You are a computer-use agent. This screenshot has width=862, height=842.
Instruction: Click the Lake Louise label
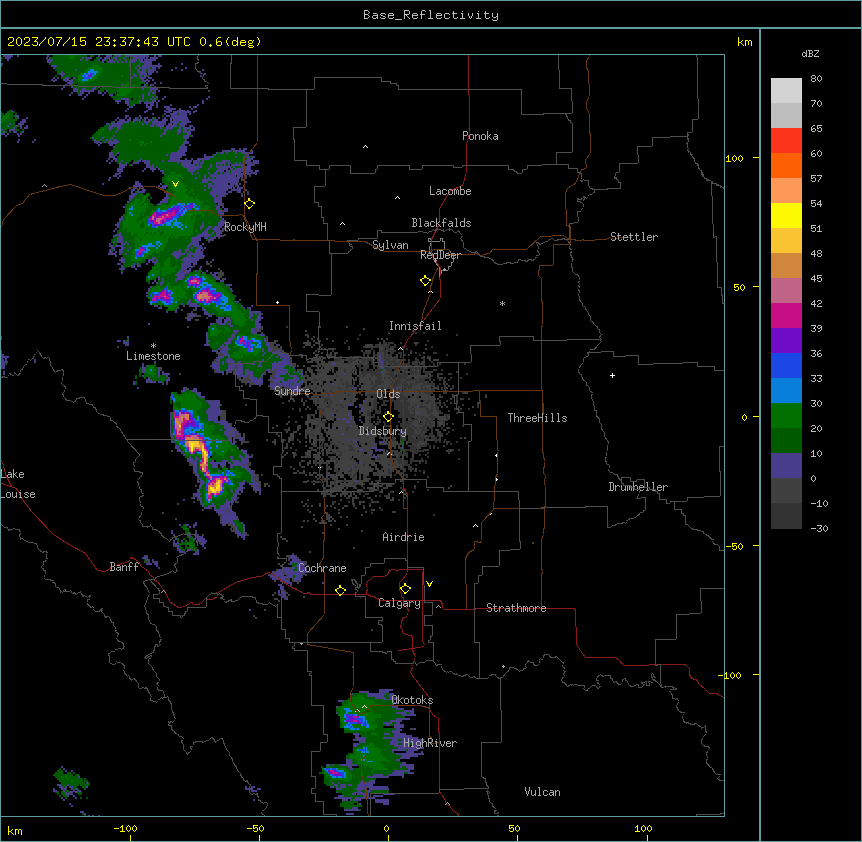(18, 484)
